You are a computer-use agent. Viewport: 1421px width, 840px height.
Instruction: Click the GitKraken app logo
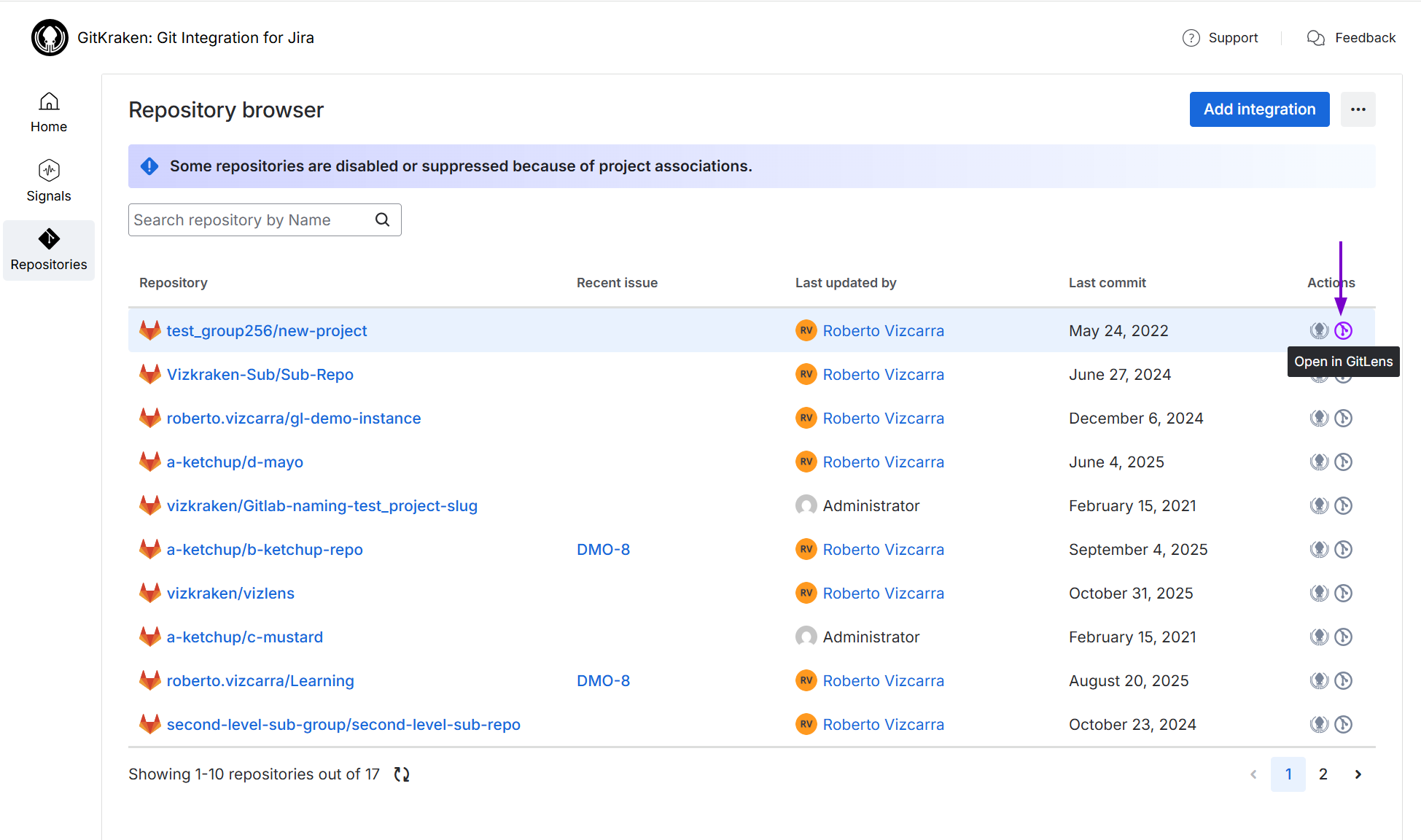(49, 37)
